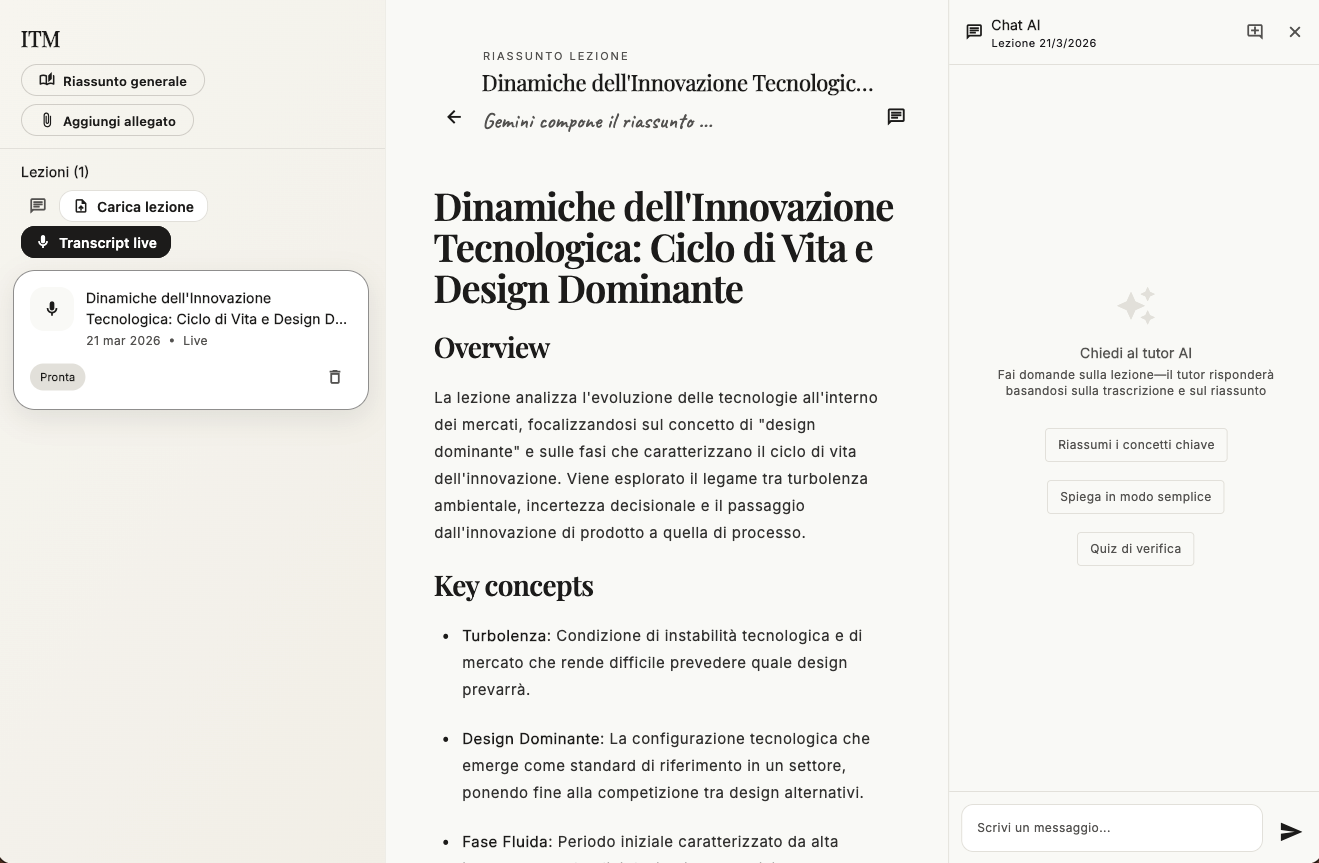Click the paperclip icon on Aggiungi allegato
Viewport: 1319px width, 863px height.
46,120
